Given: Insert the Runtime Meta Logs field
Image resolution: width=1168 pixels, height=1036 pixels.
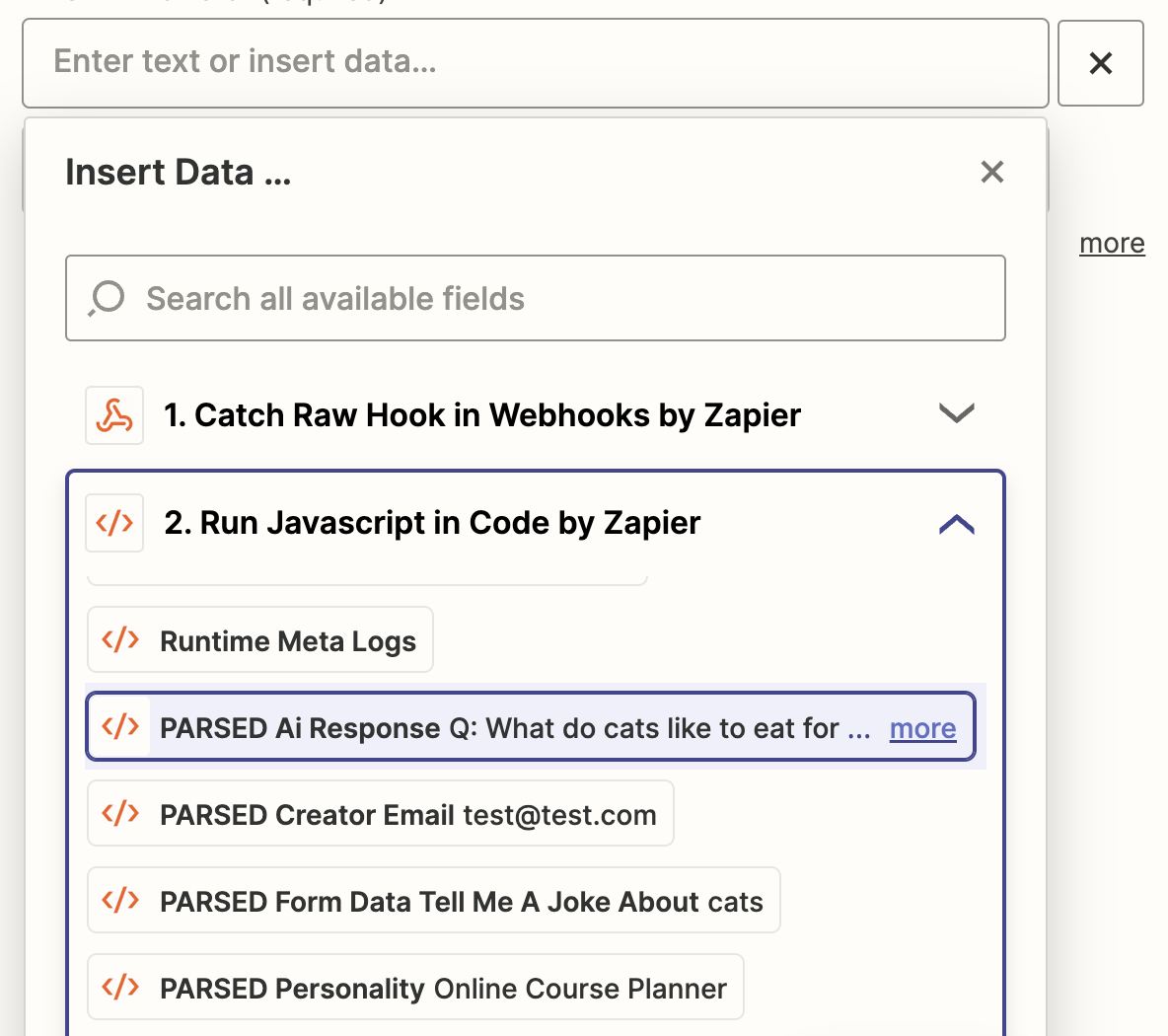Looking at the screenshot, I should pos(287,641).
